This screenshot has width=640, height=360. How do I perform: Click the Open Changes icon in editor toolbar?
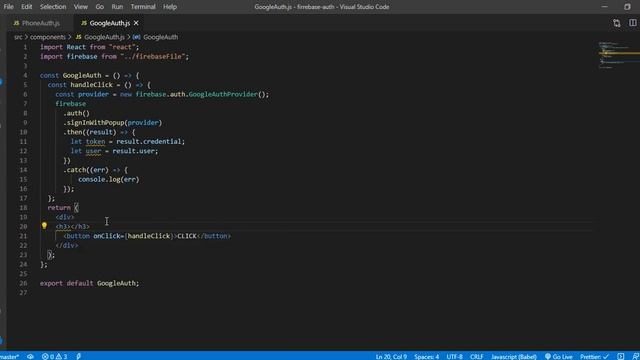(x=617, y=23)
